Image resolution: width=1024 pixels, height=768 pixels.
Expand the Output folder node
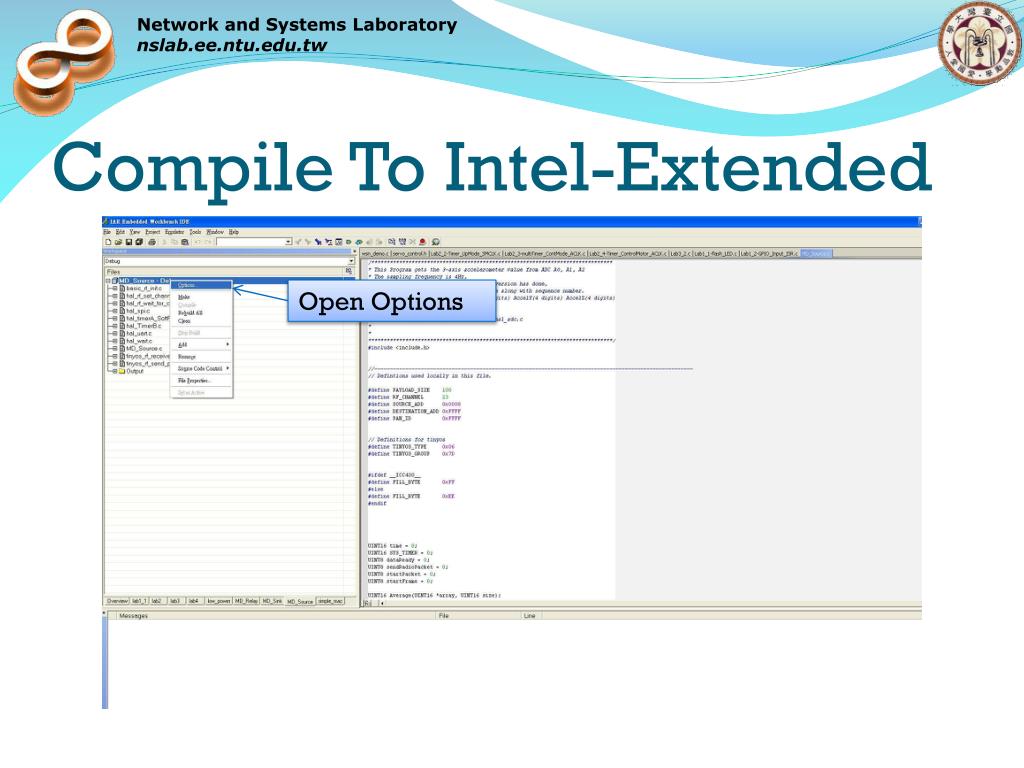115,371
